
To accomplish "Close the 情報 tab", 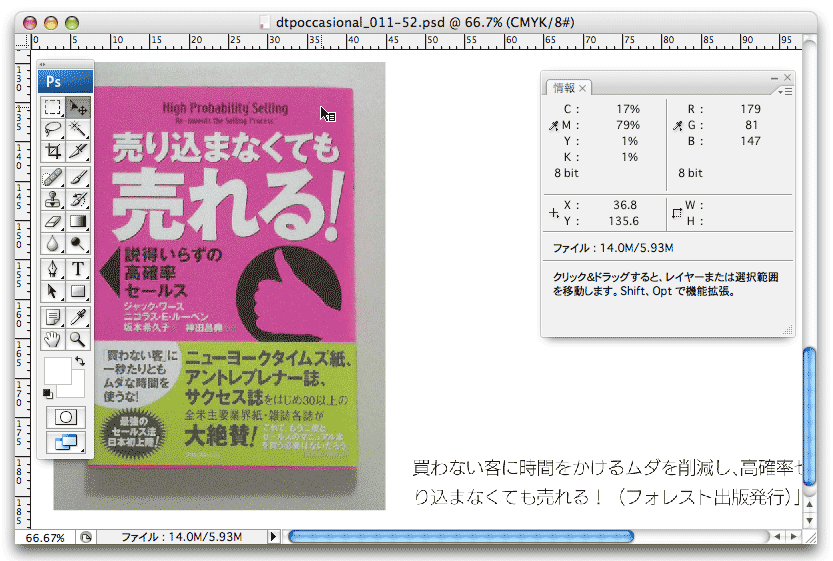I will point(583,88).
